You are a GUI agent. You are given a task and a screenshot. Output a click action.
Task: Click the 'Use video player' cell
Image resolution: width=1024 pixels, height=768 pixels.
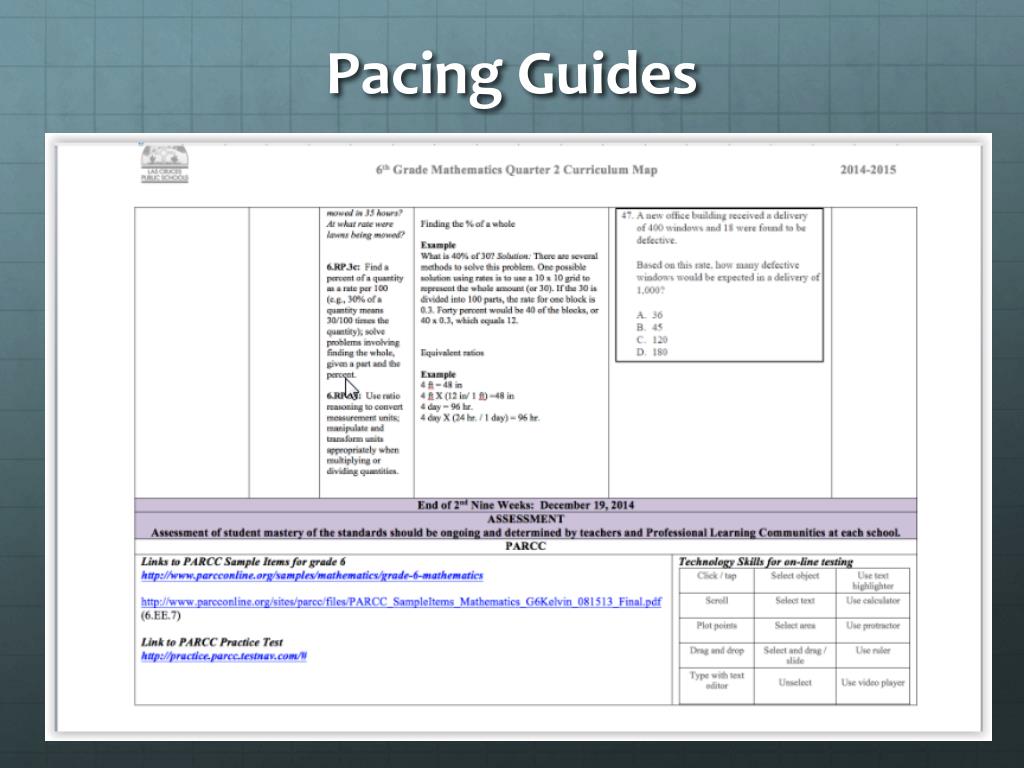tap(873, 685)
